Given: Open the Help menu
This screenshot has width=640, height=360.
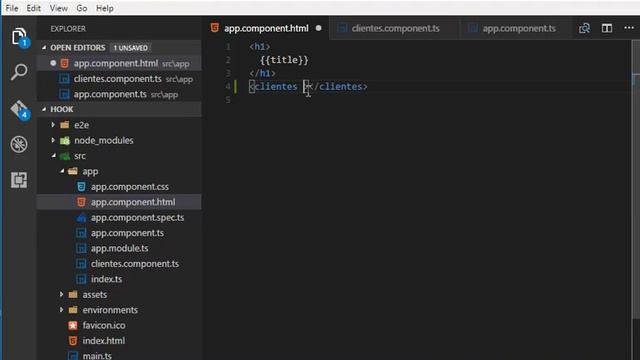Looking at the screenshot, I should point(104,8).
